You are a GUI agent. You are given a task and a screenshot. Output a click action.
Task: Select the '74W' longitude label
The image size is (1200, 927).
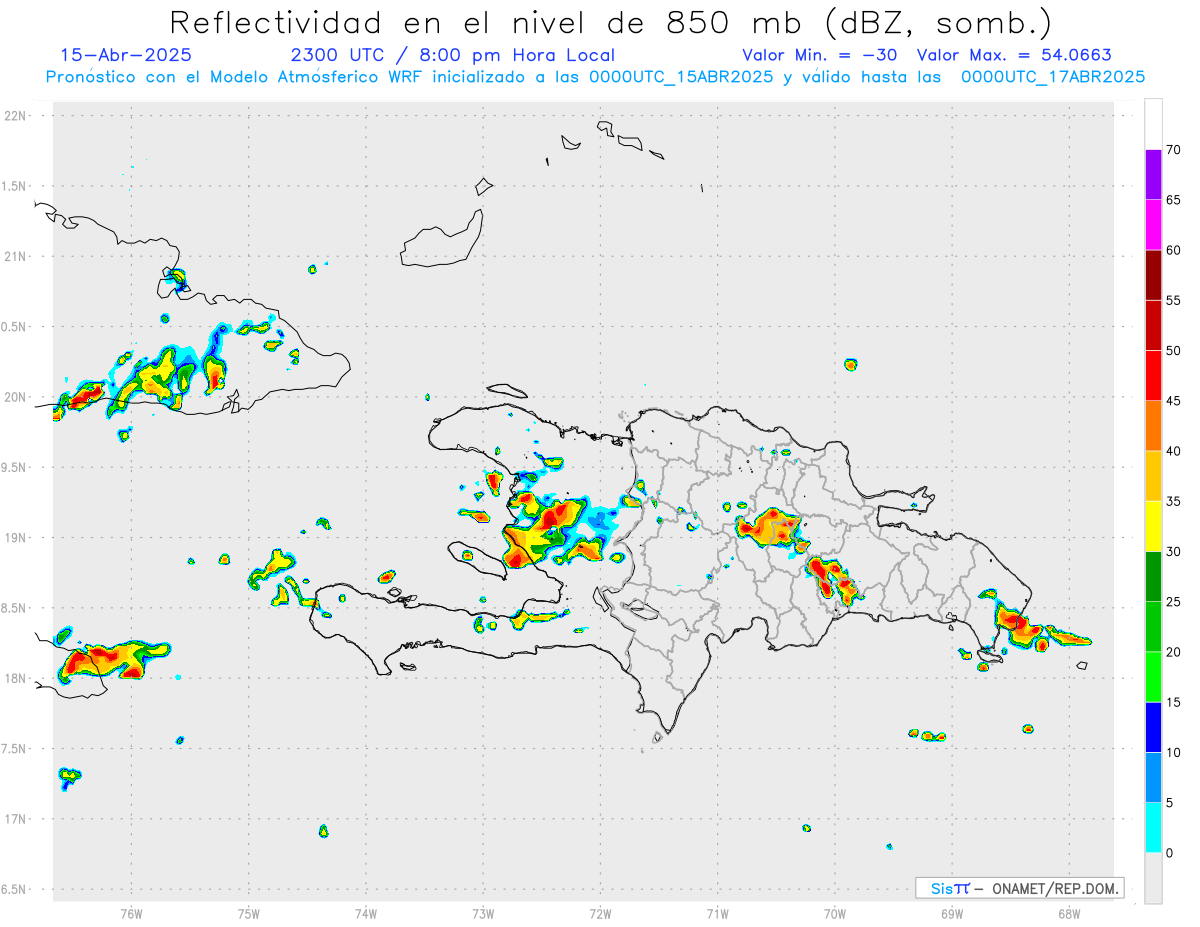(366, 913)
